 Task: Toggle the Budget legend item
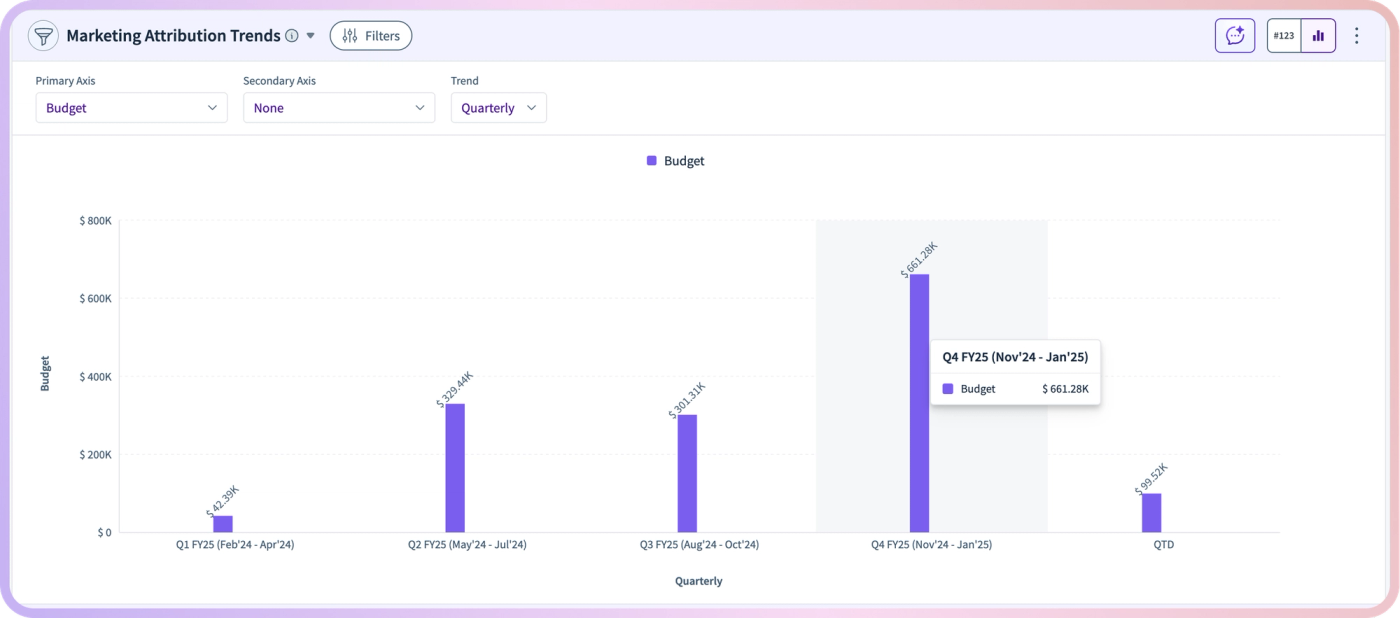pos(675,161)
